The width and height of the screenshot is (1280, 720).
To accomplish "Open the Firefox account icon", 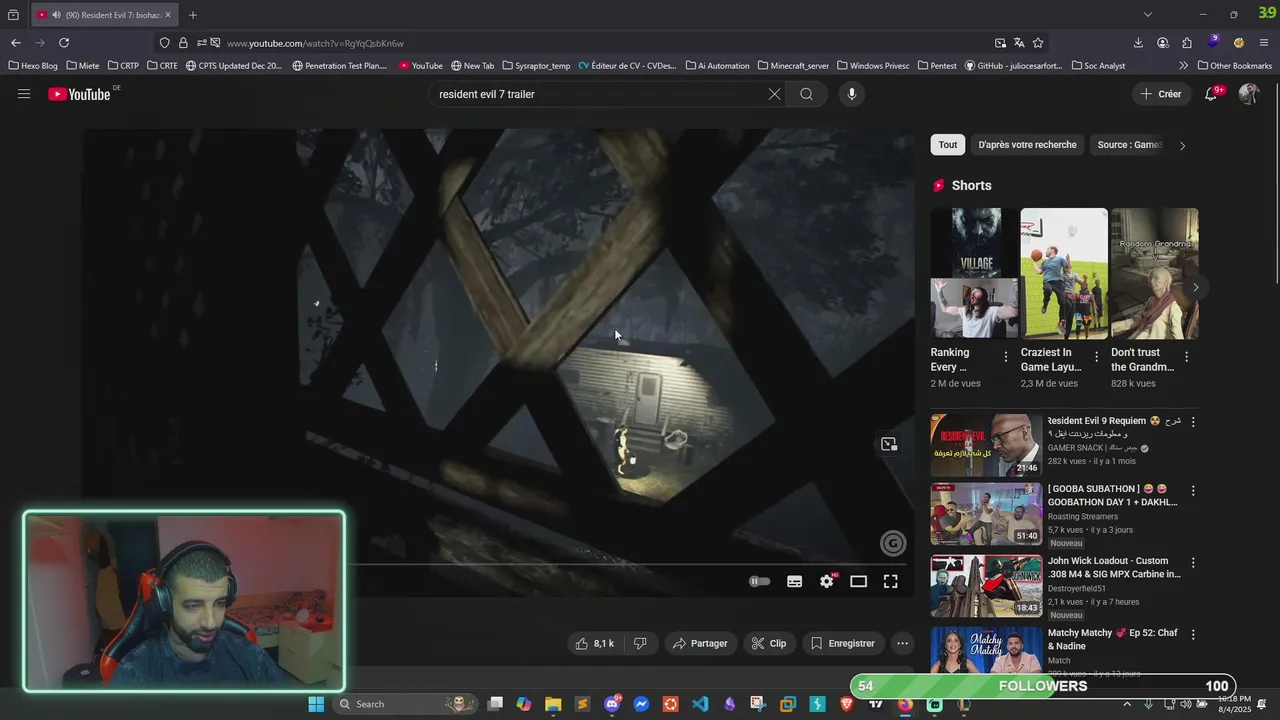I will (x=1163, y=43).
